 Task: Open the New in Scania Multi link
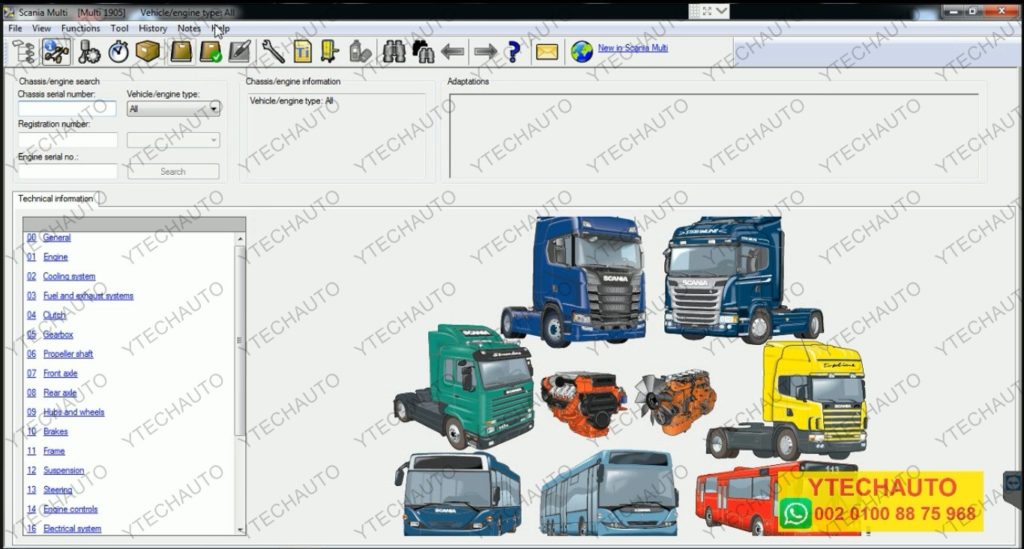[633, 48]
